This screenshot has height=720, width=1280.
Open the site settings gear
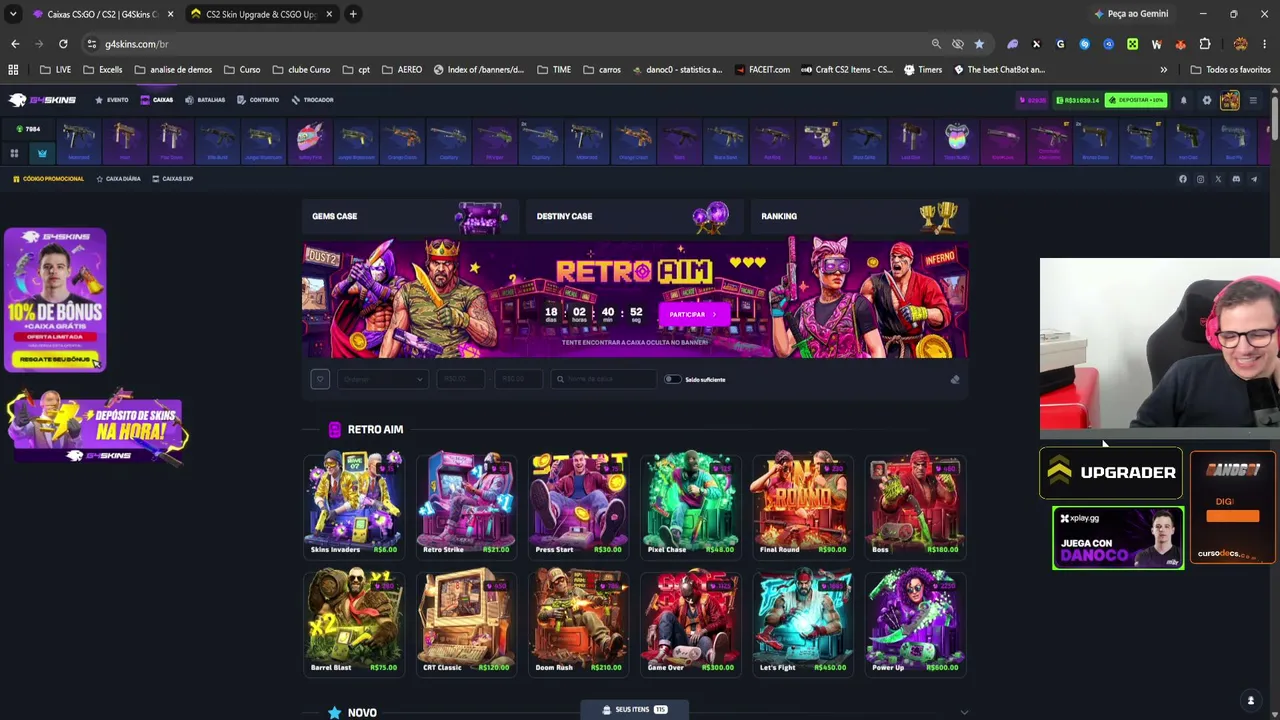(1207, 100)
